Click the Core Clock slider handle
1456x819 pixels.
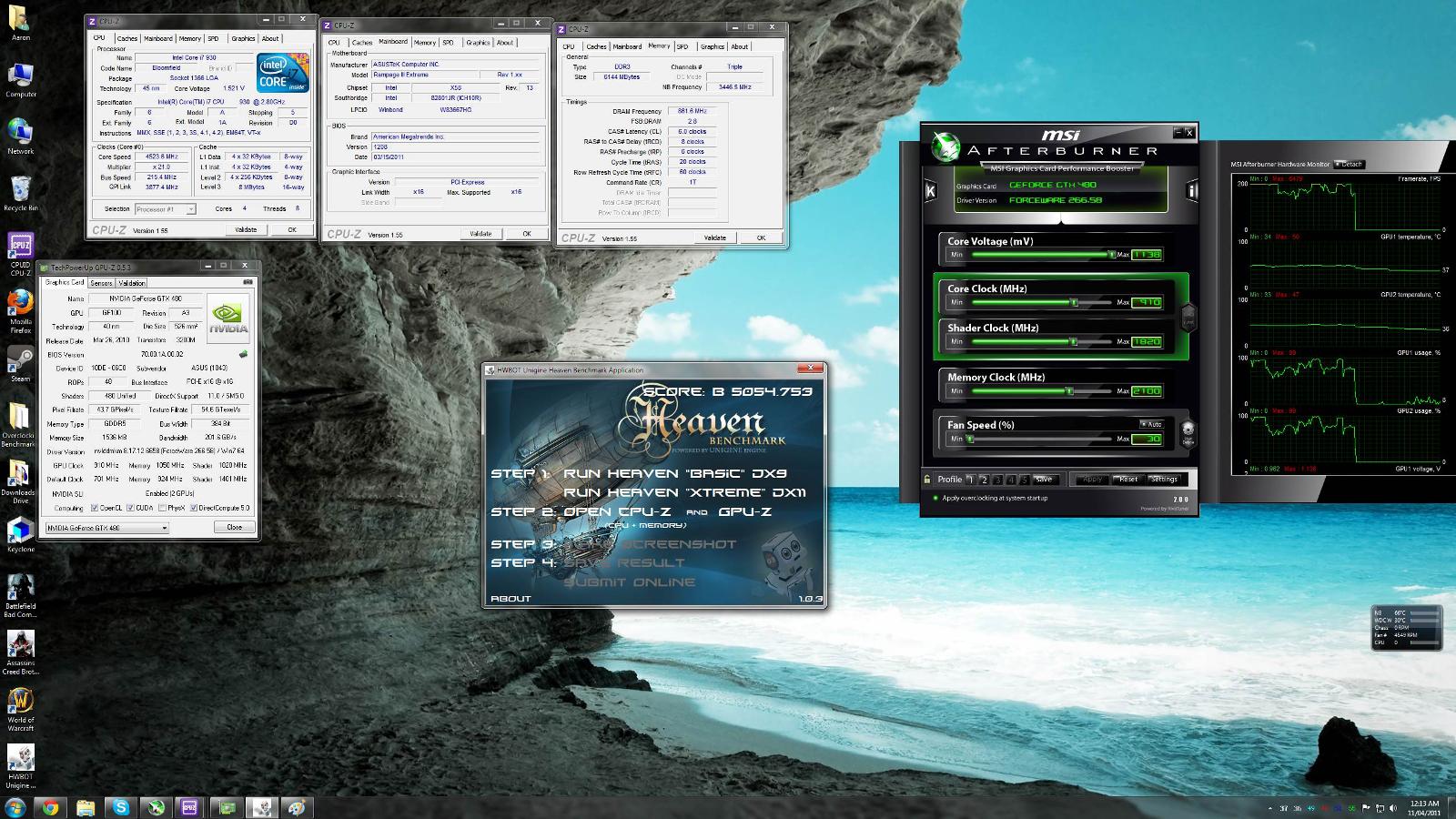tap(1074, 302)
